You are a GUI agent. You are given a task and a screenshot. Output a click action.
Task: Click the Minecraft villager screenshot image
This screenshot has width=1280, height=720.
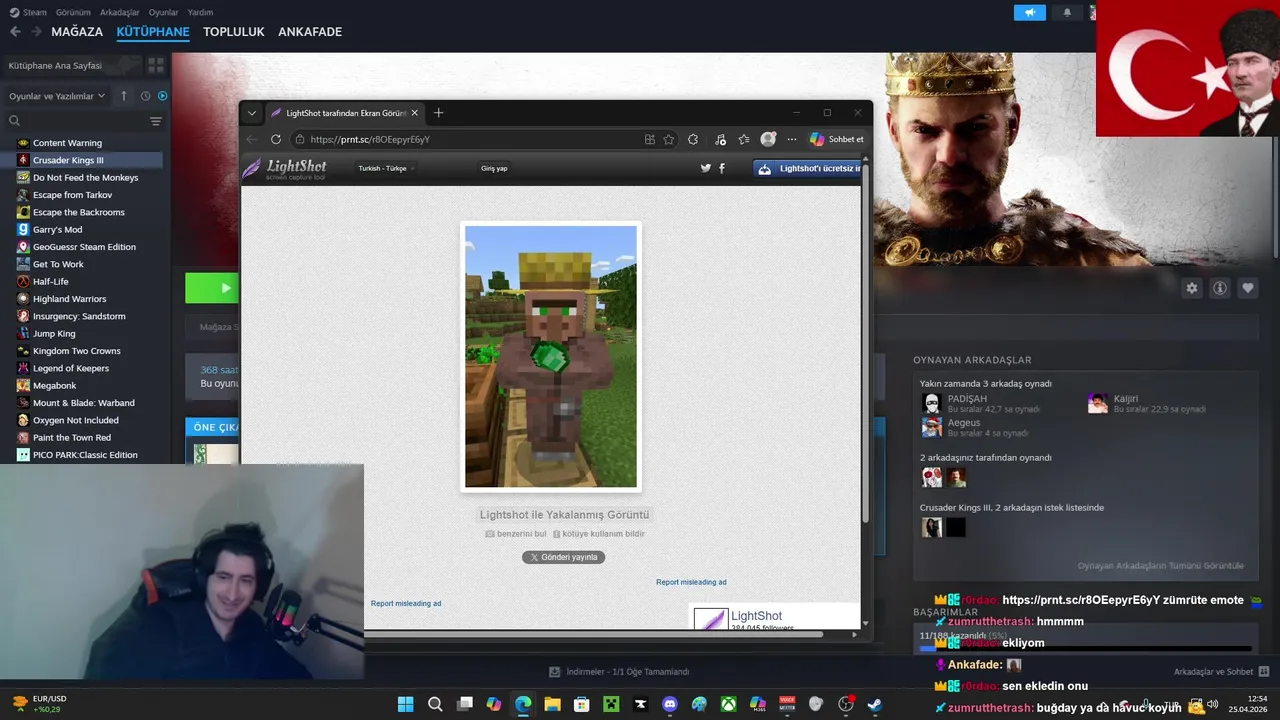(551, 357)
